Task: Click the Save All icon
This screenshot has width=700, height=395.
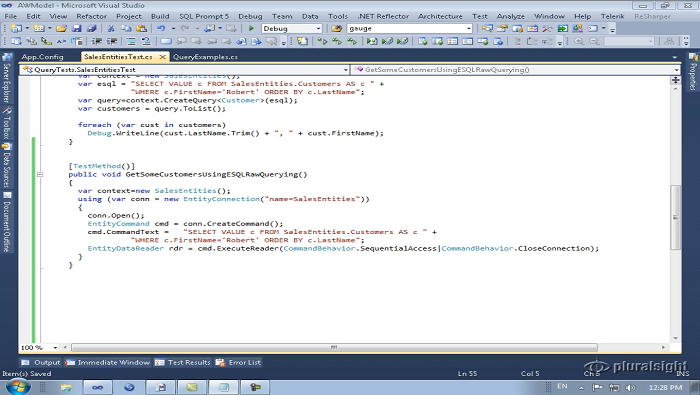Action: [92, 28]
